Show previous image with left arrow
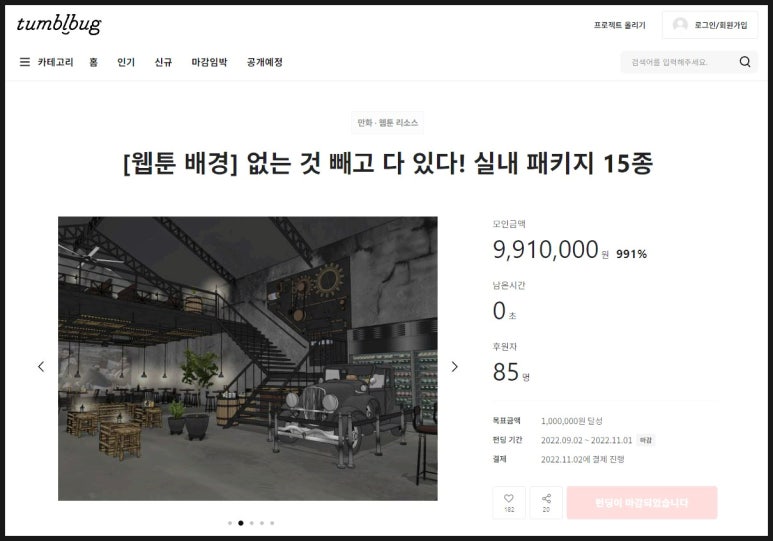 point(41,366)
